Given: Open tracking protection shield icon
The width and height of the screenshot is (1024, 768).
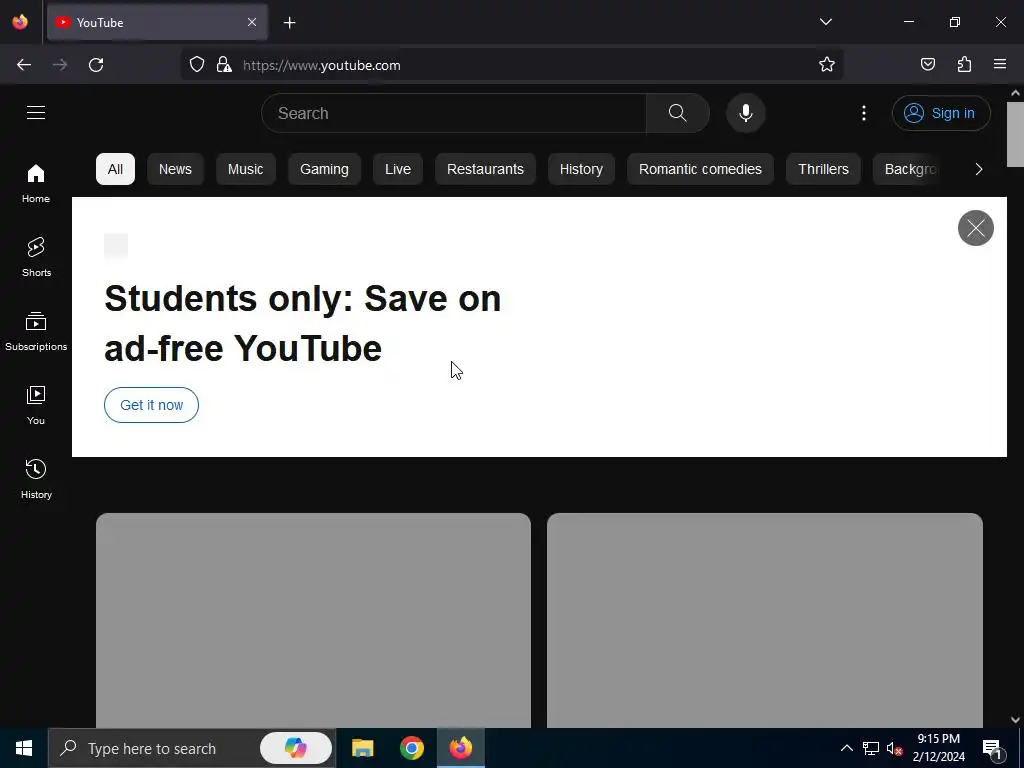Looking at the screenshot, I should point(197,65).
